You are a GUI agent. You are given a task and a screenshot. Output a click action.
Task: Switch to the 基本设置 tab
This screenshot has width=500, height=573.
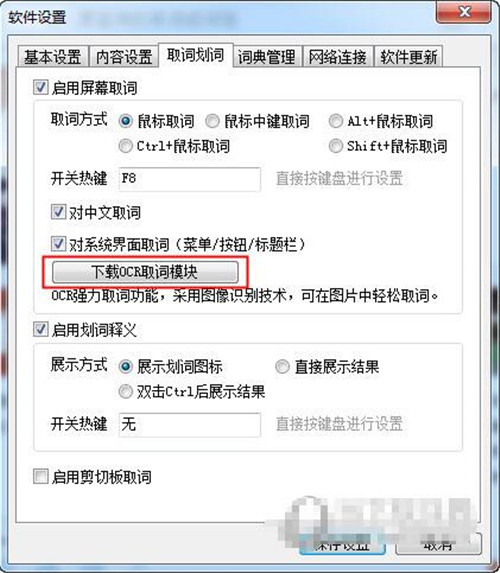click(x=53, y=57)
